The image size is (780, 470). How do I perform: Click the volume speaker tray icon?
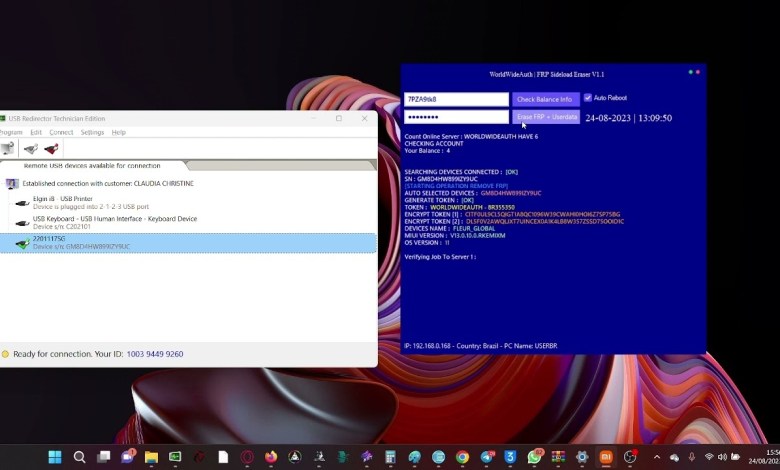tap(722, 457)
